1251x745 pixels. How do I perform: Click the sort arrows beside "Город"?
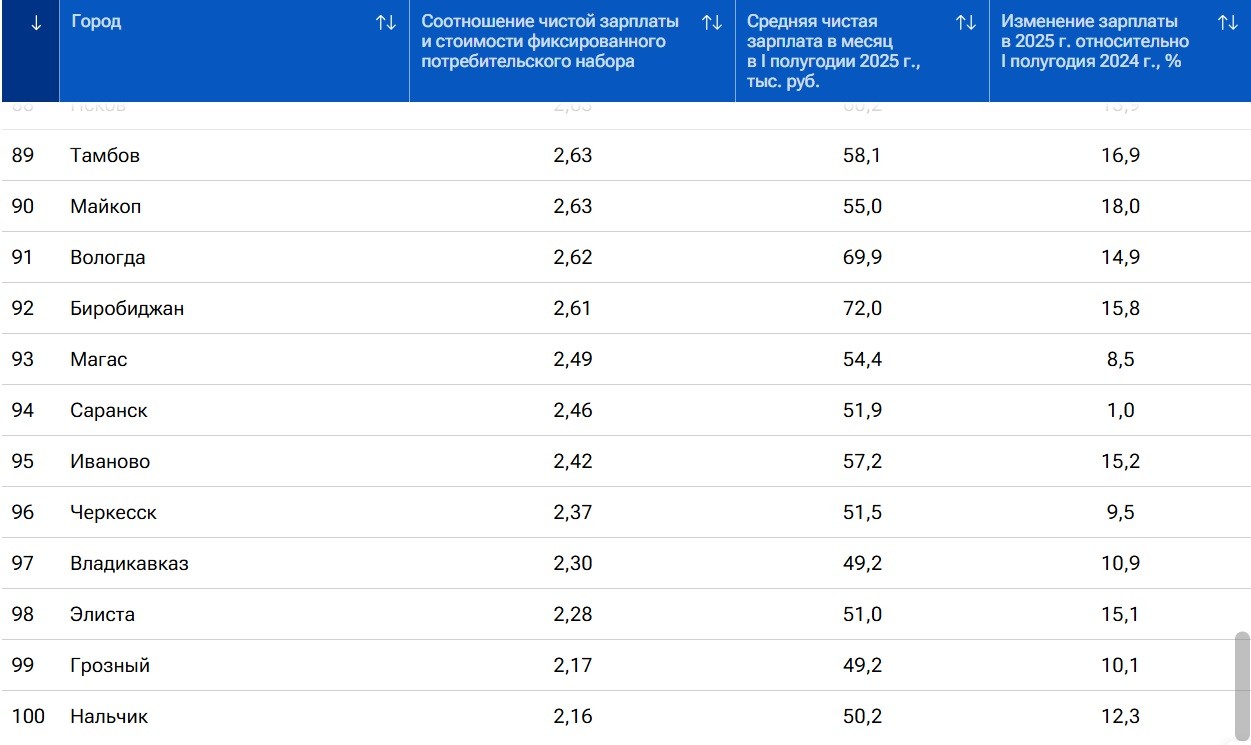tap(386, 23)
